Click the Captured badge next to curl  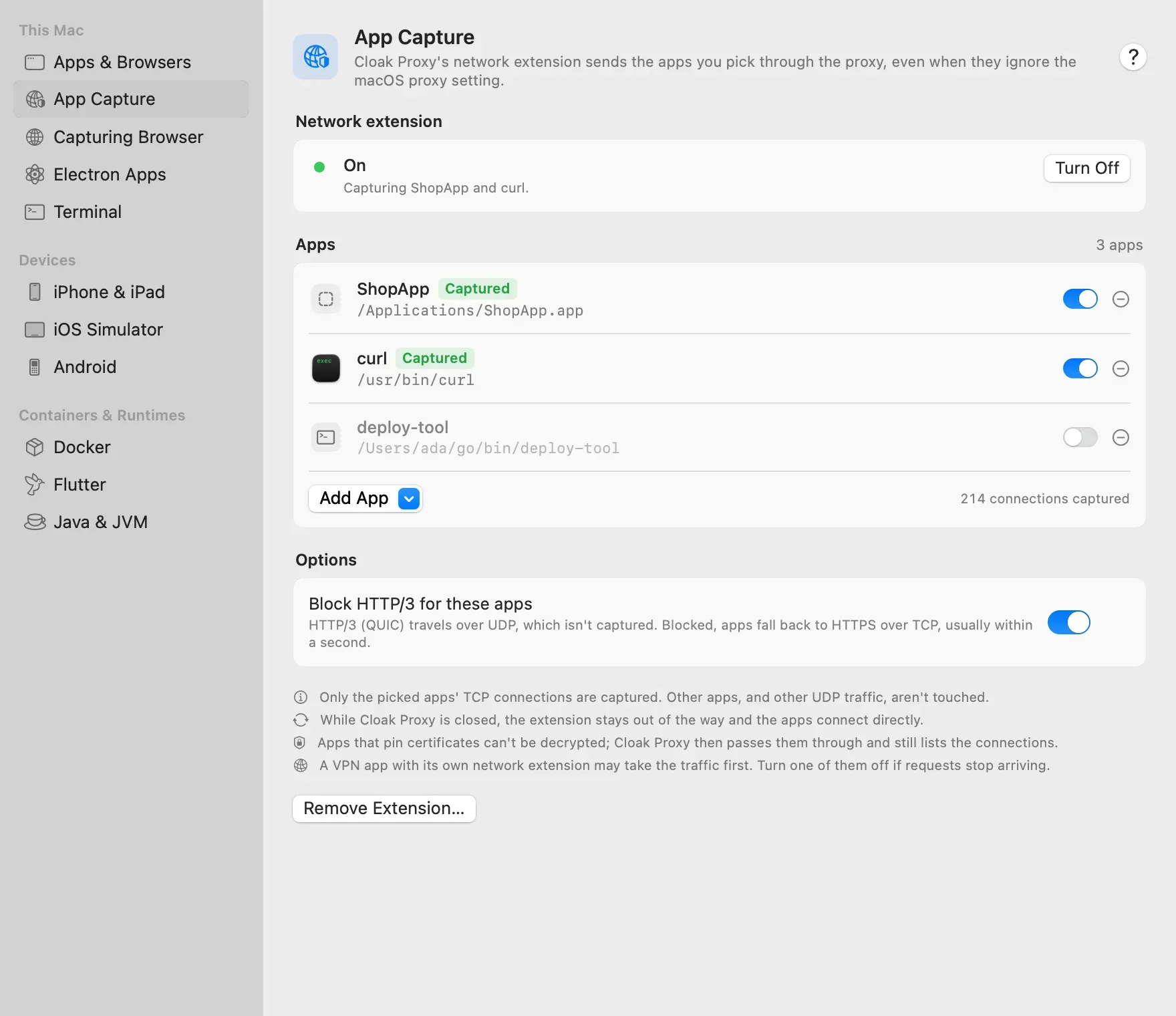434,358
